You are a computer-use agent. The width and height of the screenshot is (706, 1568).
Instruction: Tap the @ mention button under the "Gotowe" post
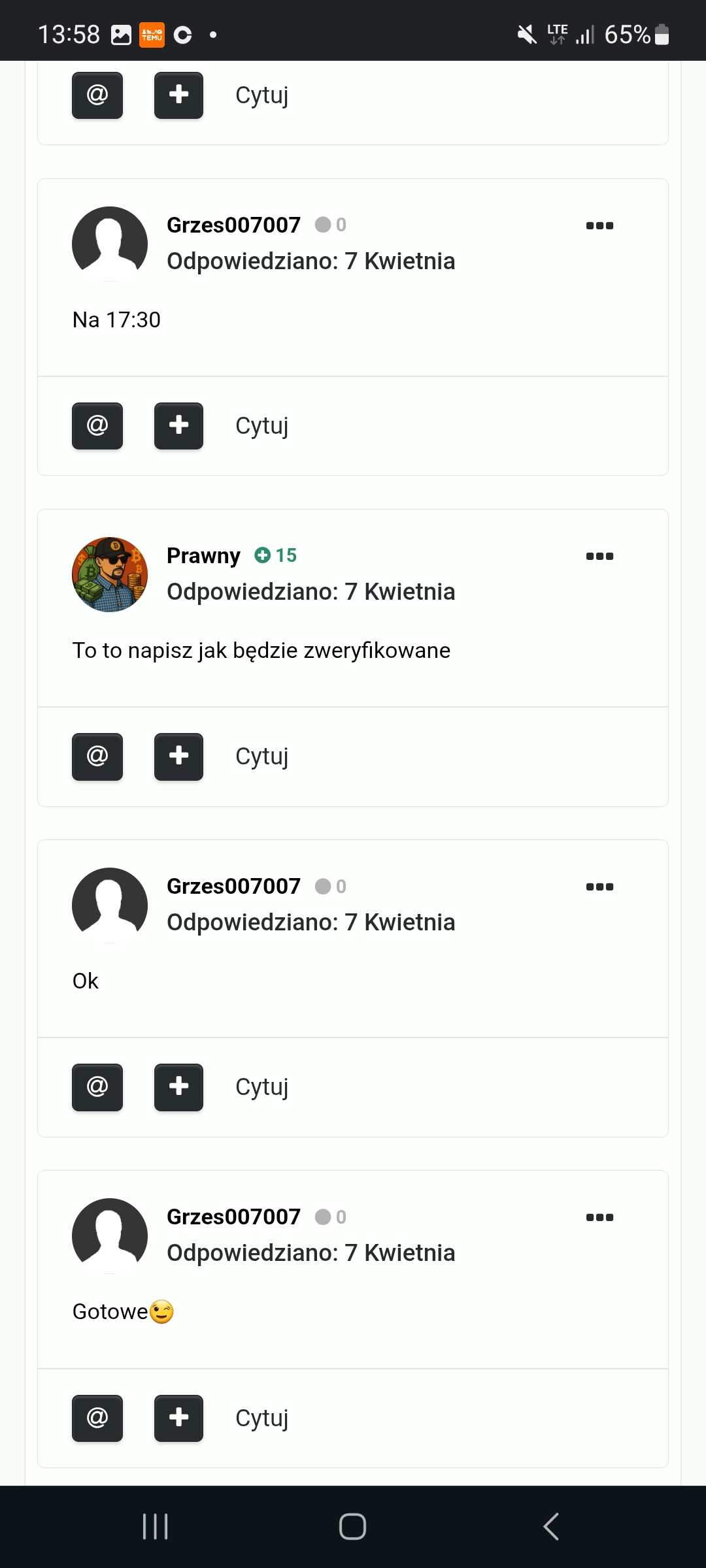[x=97, y=1418]
